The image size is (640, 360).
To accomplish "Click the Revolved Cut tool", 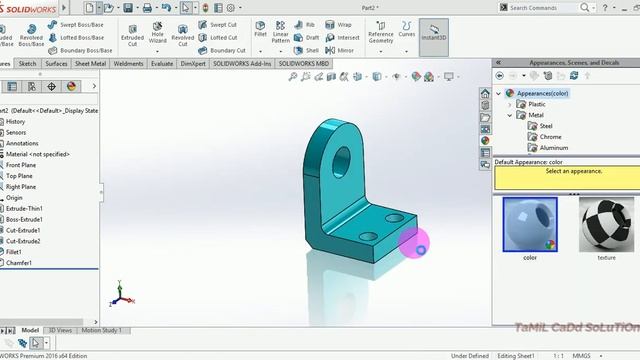I will pyautogui.click(x=182, y=36).
